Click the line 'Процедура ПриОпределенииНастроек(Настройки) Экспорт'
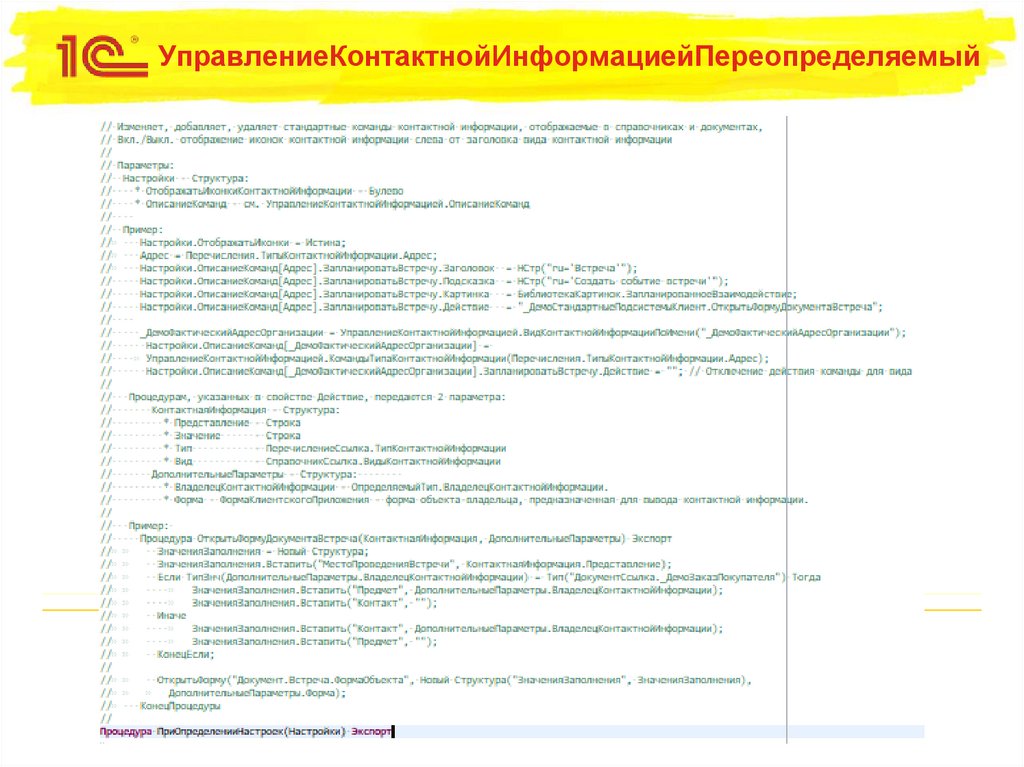The height and width of the screenshot is (767, 1024). click(246, 732)
